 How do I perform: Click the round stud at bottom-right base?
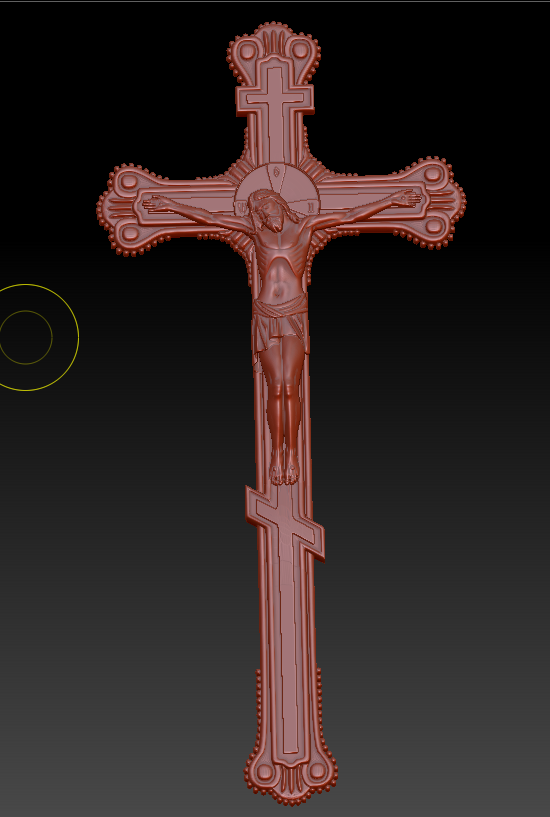point(317,771)
